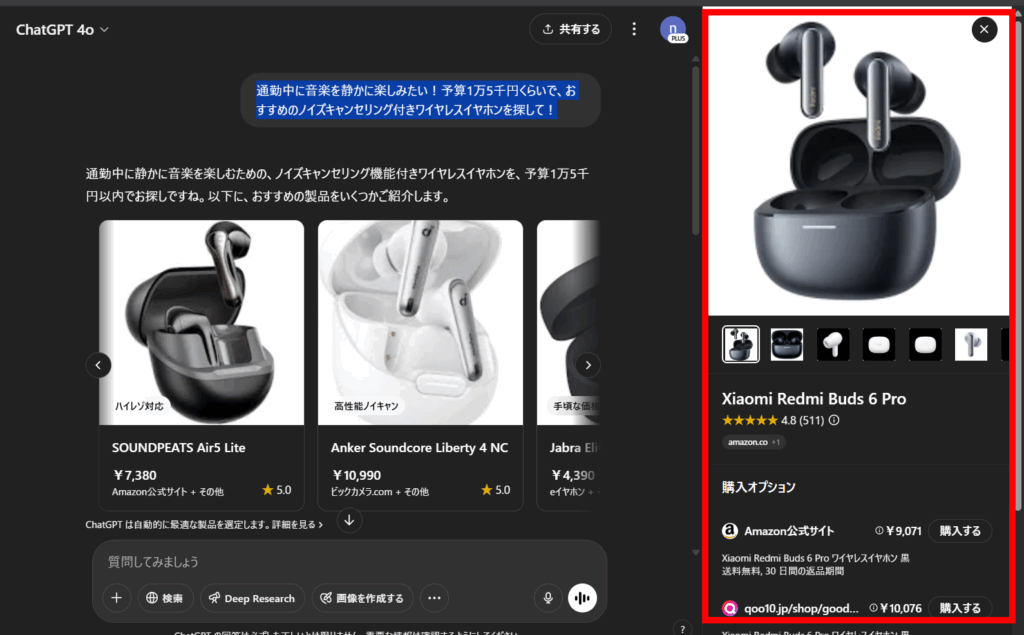This screenshot has height=635, width=1024.
Task: Focus the 質問してみましょう message input field
Action: 349,562
